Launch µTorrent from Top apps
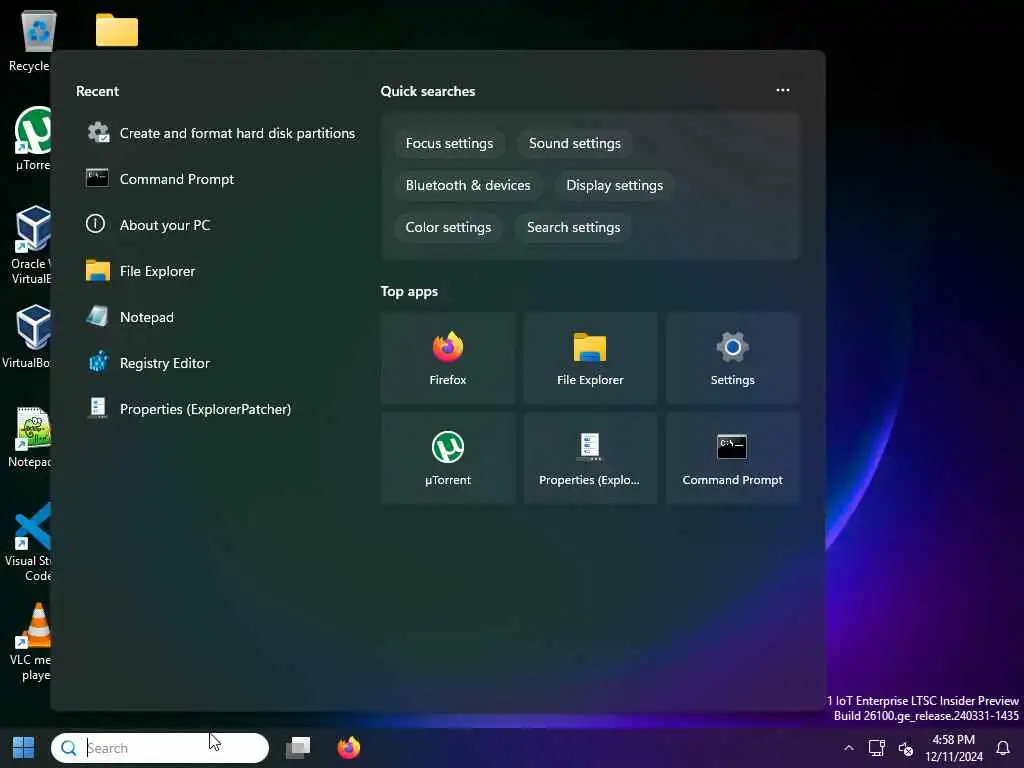 tap(448, 458)
